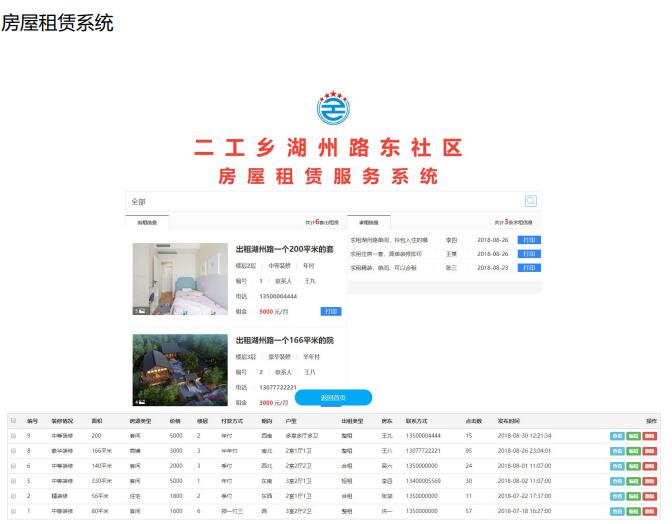The width and height of the screenshot is (672, 524).
Task: Click green edit button in row number 8
Action: tap(633, 451)
